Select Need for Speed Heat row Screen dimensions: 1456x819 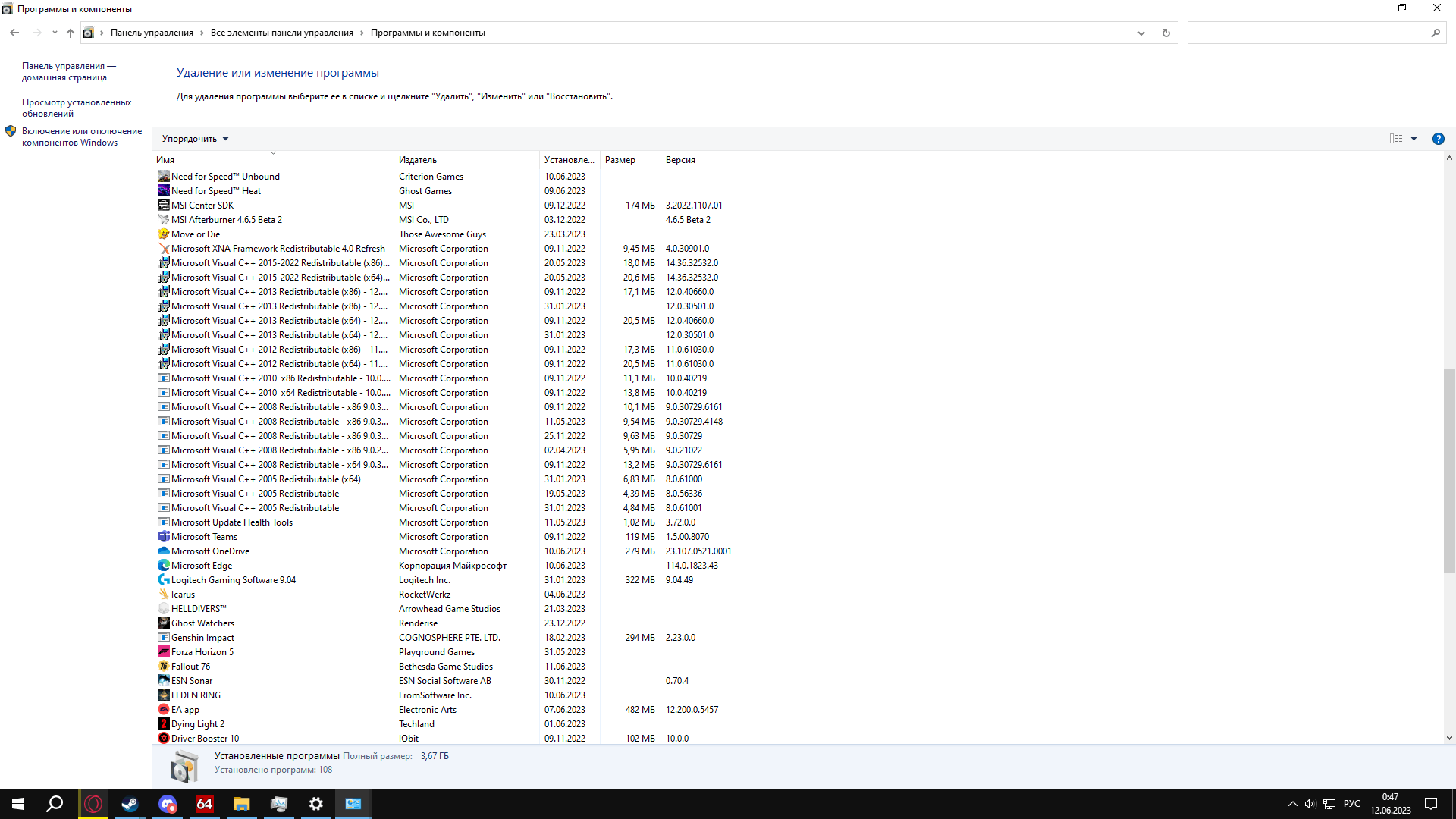click(x=455, y=191)
